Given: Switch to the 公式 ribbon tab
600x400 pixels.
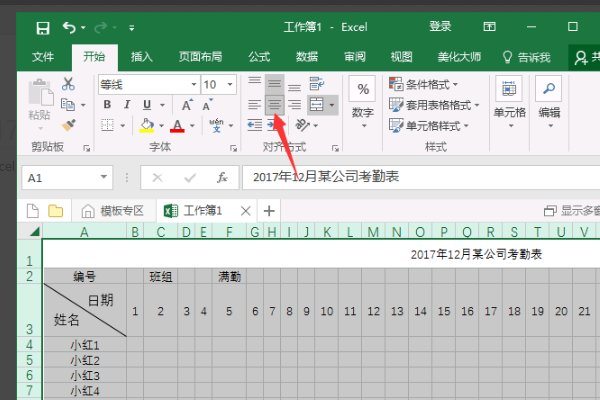Looking at the screenshot, I should click(x=259, y=57).
